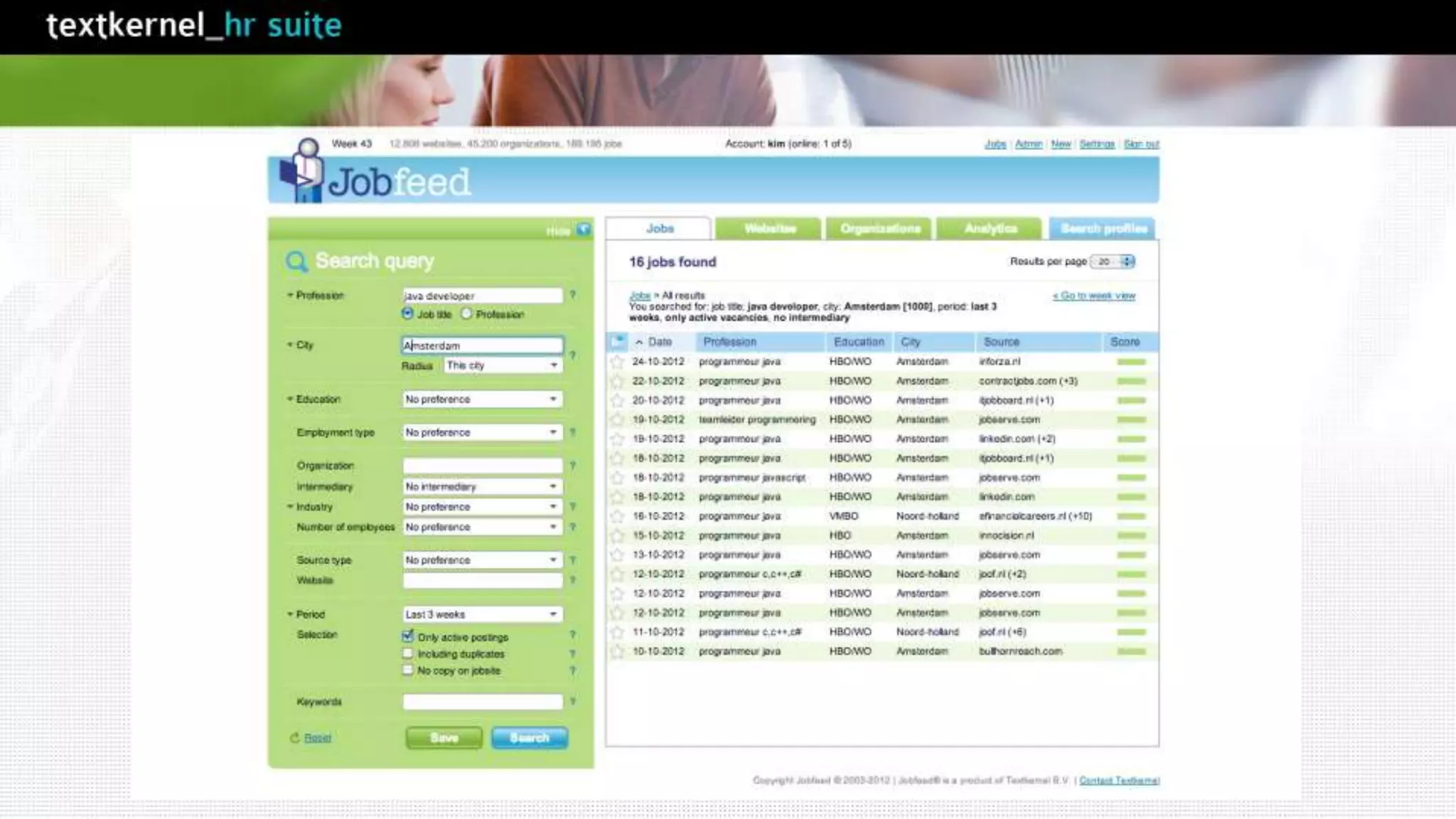Click the help icon beside Source type
Viewport: 1456px width, 819px height.
[x=572, y=560]
